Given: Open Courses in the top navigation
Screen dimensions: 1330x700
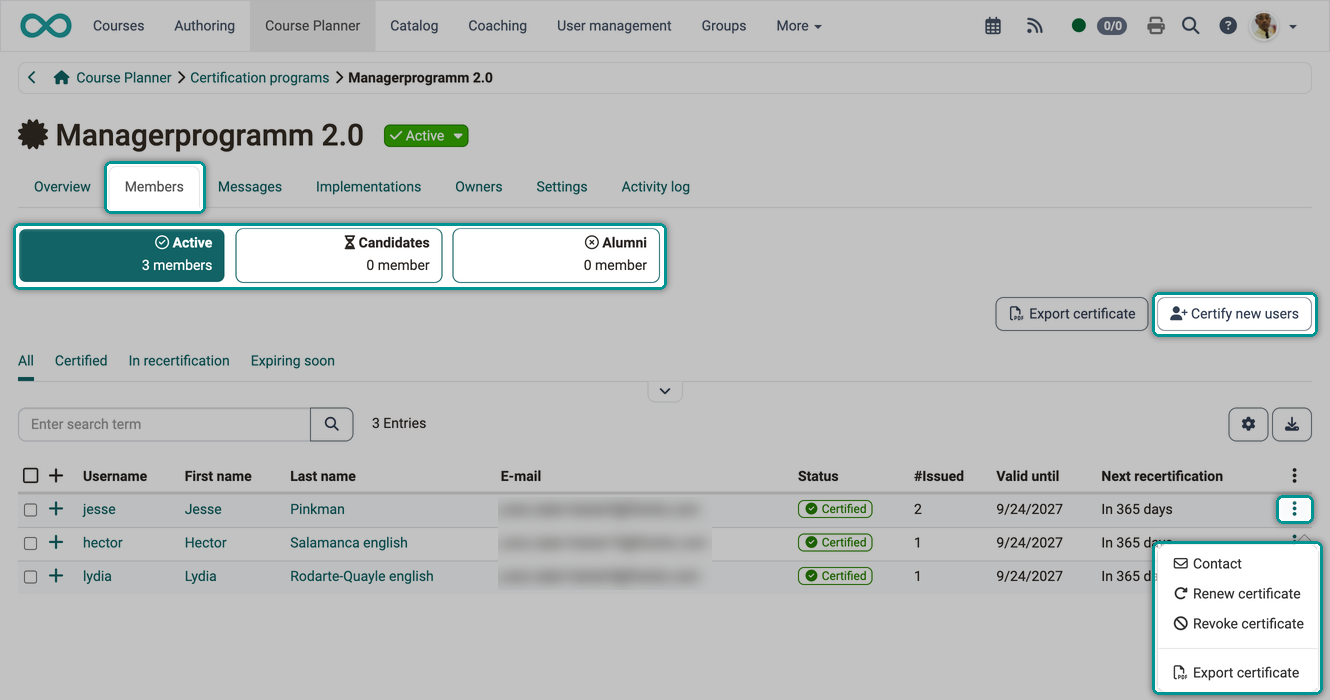Looking at the screenshot, I should point(119,26).
